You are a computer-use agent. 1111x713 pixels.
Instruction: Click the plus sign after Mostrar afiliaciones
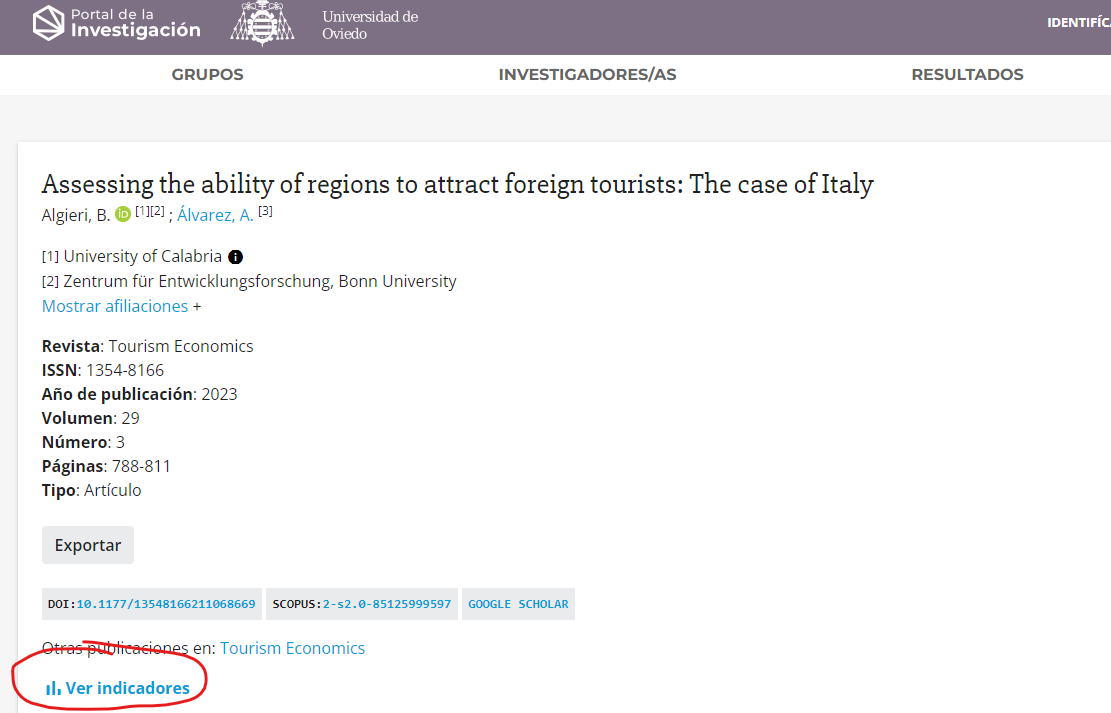coord(197,306)
